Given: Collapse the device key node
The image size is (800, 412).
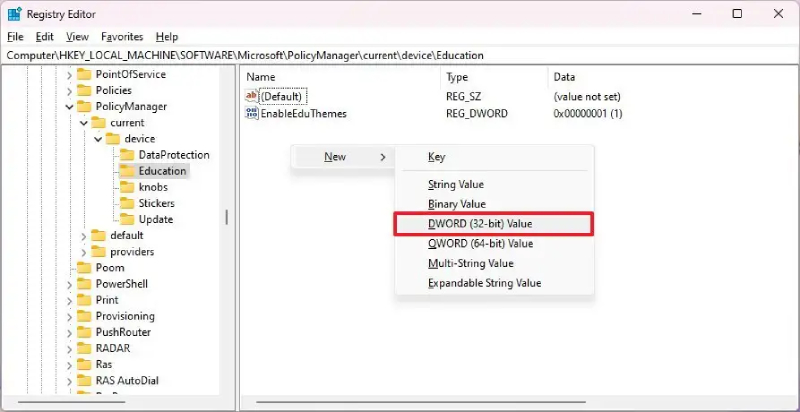Looking at the screenshot, I should pyautogui.click(x=98, y=139).
